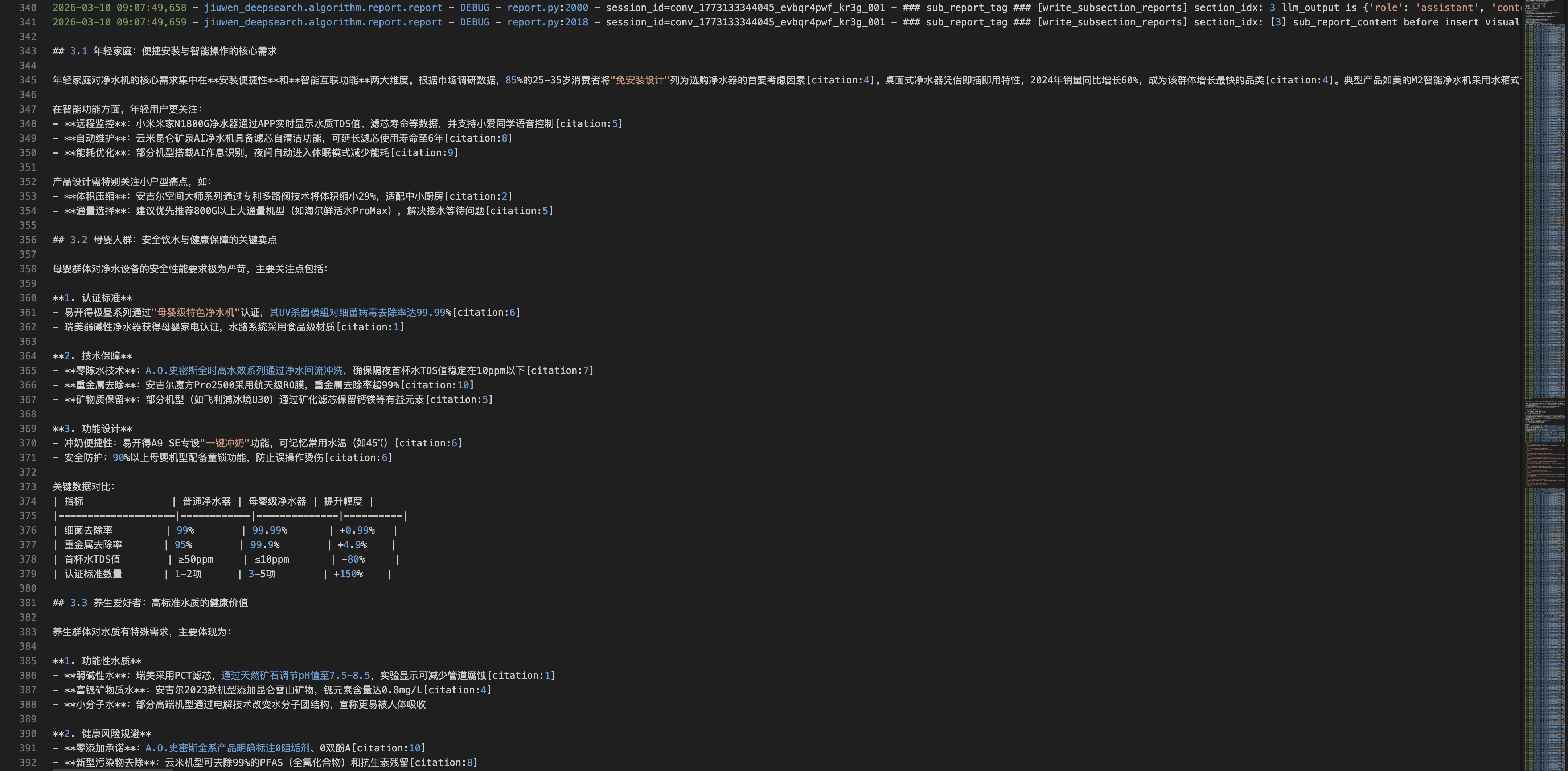Click line number 343 in the gutter
This screenshot has width=1568, height=771.
[x=28, y=51]
